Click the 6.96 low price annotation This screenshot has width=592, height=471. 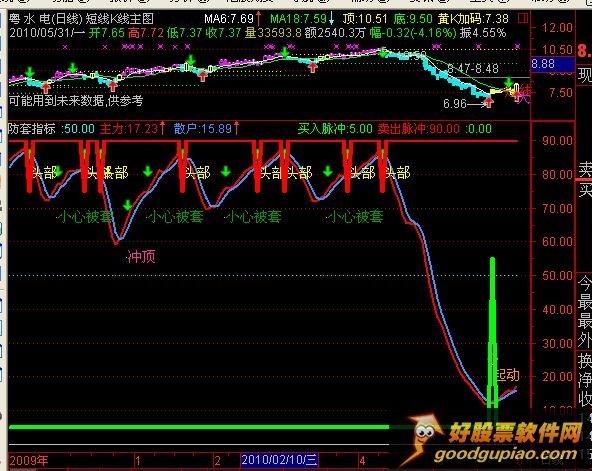coord(455,103)
